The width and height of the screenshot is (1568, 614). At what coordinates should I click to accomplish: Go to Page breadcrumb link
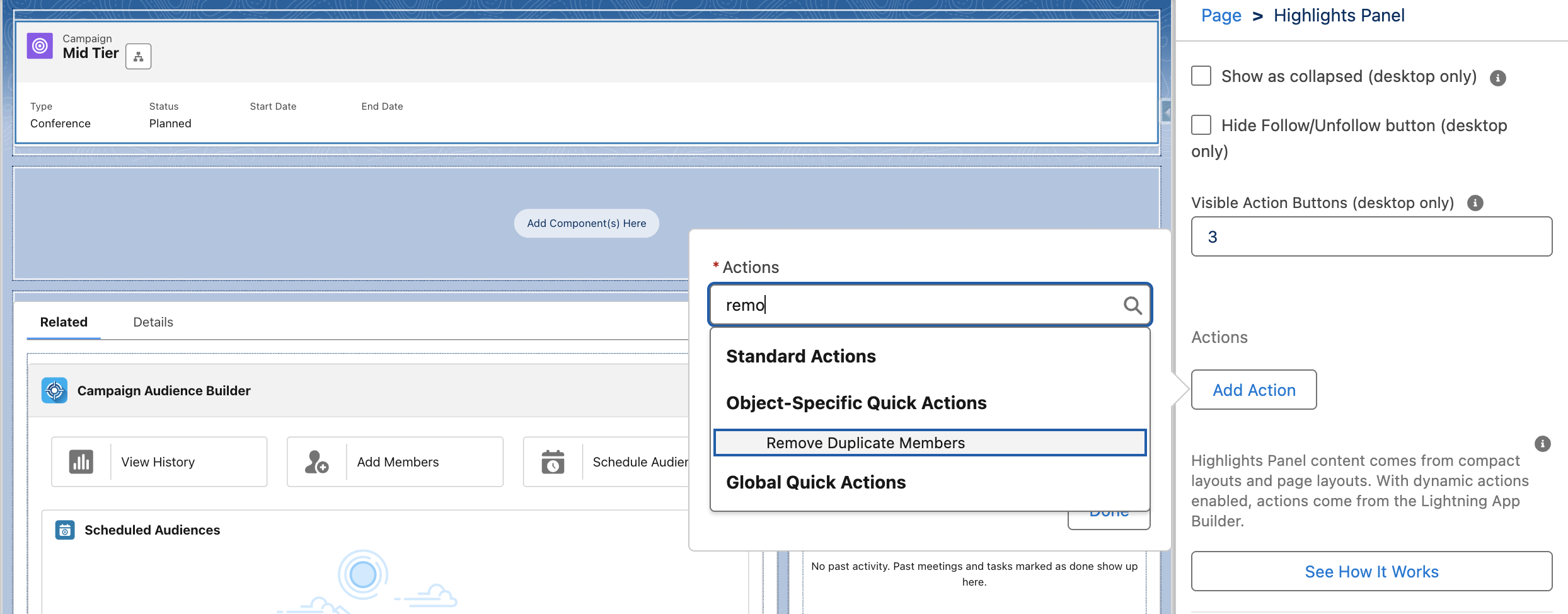pos(1221,15)
